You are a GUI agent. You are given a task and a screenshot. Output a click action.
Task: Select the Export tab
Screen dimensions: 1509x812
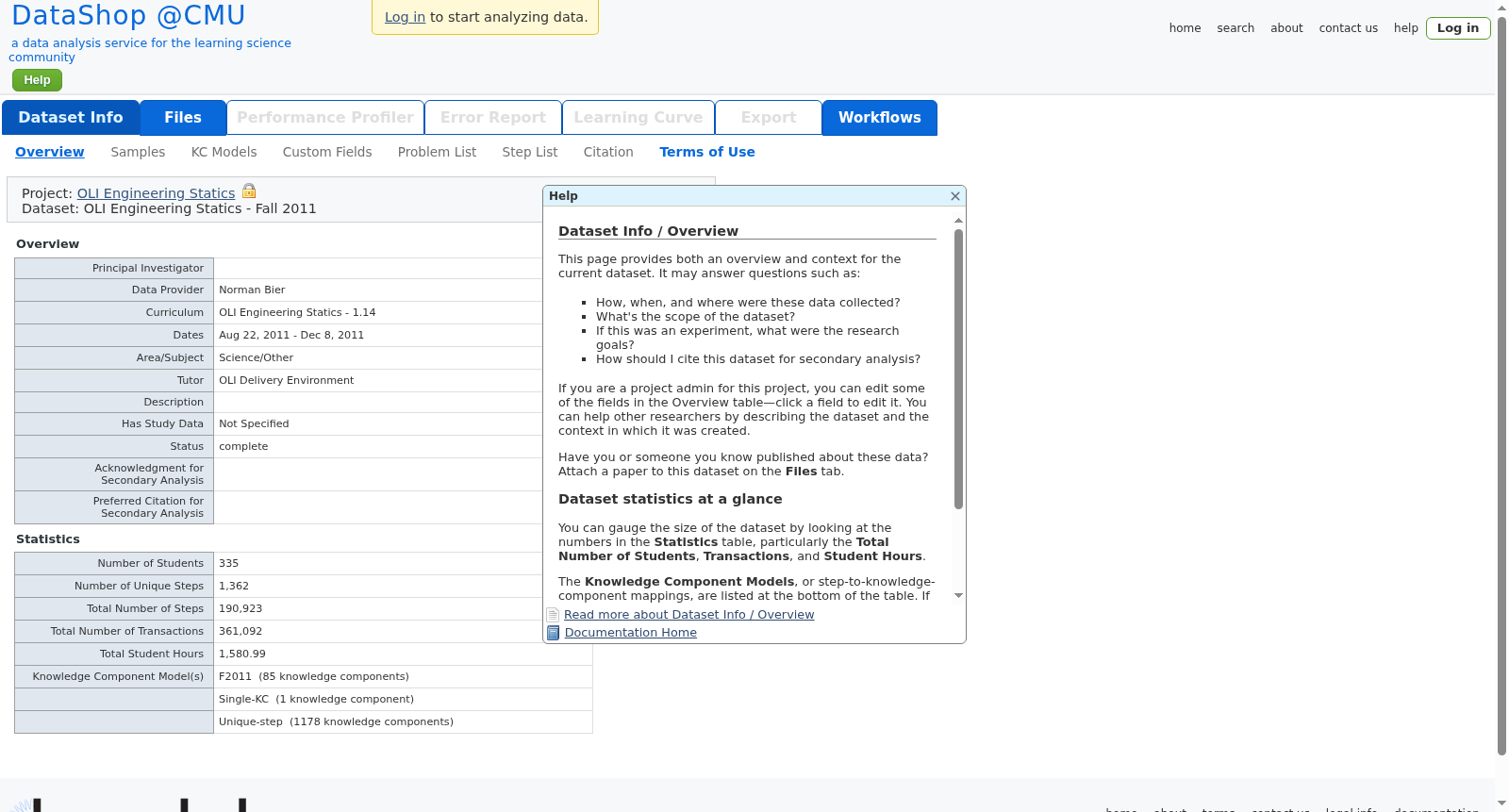tap(769, 118)
